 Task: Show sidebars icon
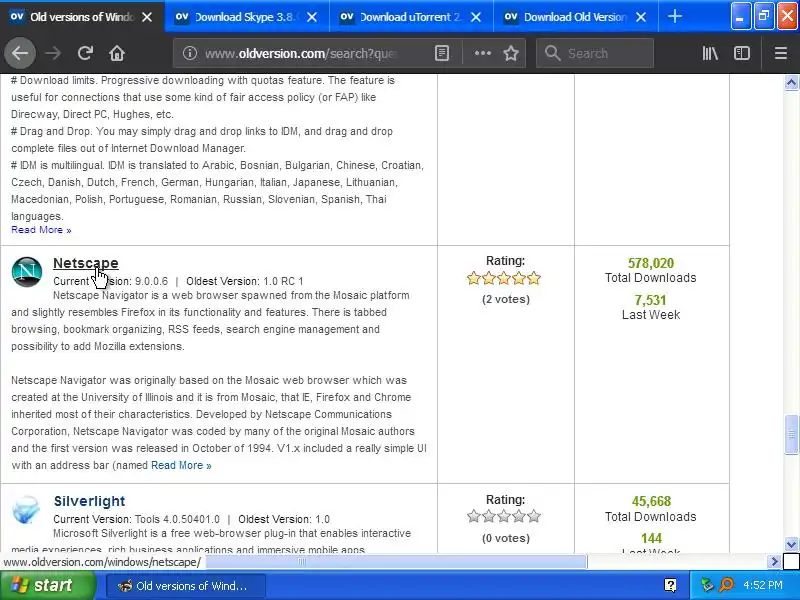tap(742, 53)
